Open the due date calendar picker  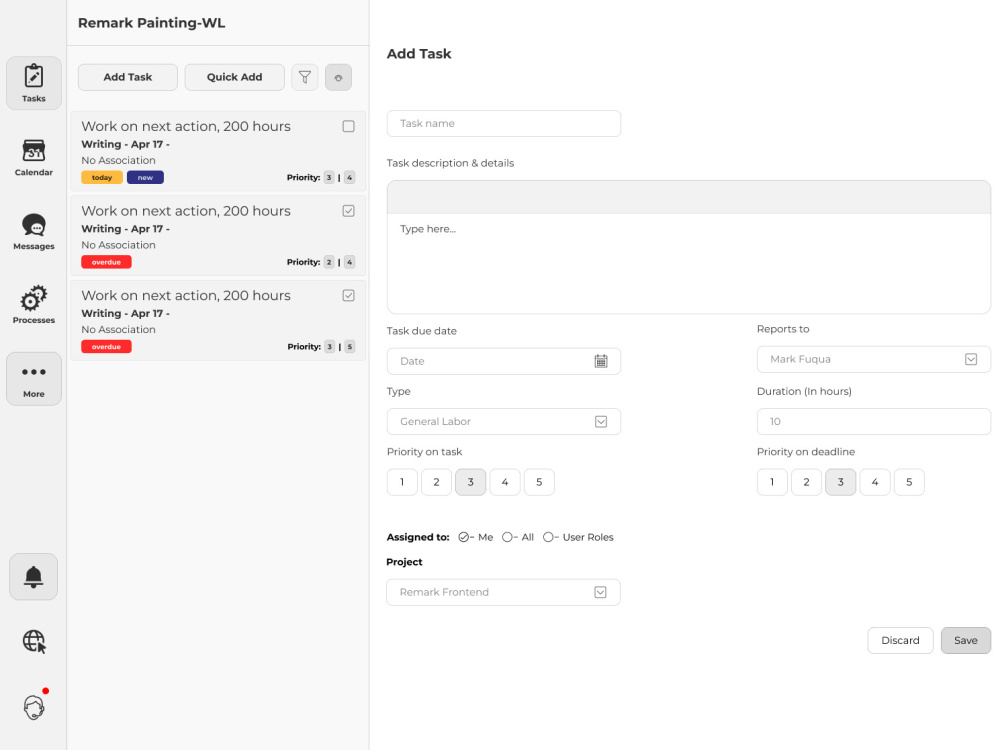coord(601,361)
